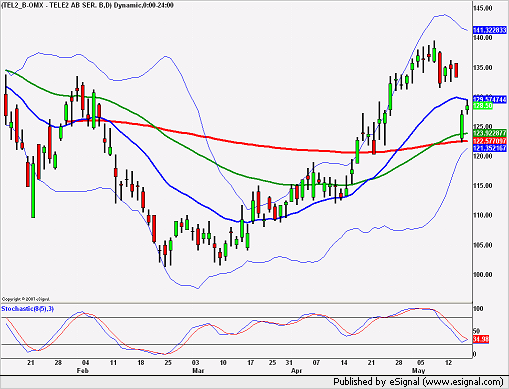The image size is (509, 389).
Task: Select the red 122.577097 value tag
Action: point(490,141)
